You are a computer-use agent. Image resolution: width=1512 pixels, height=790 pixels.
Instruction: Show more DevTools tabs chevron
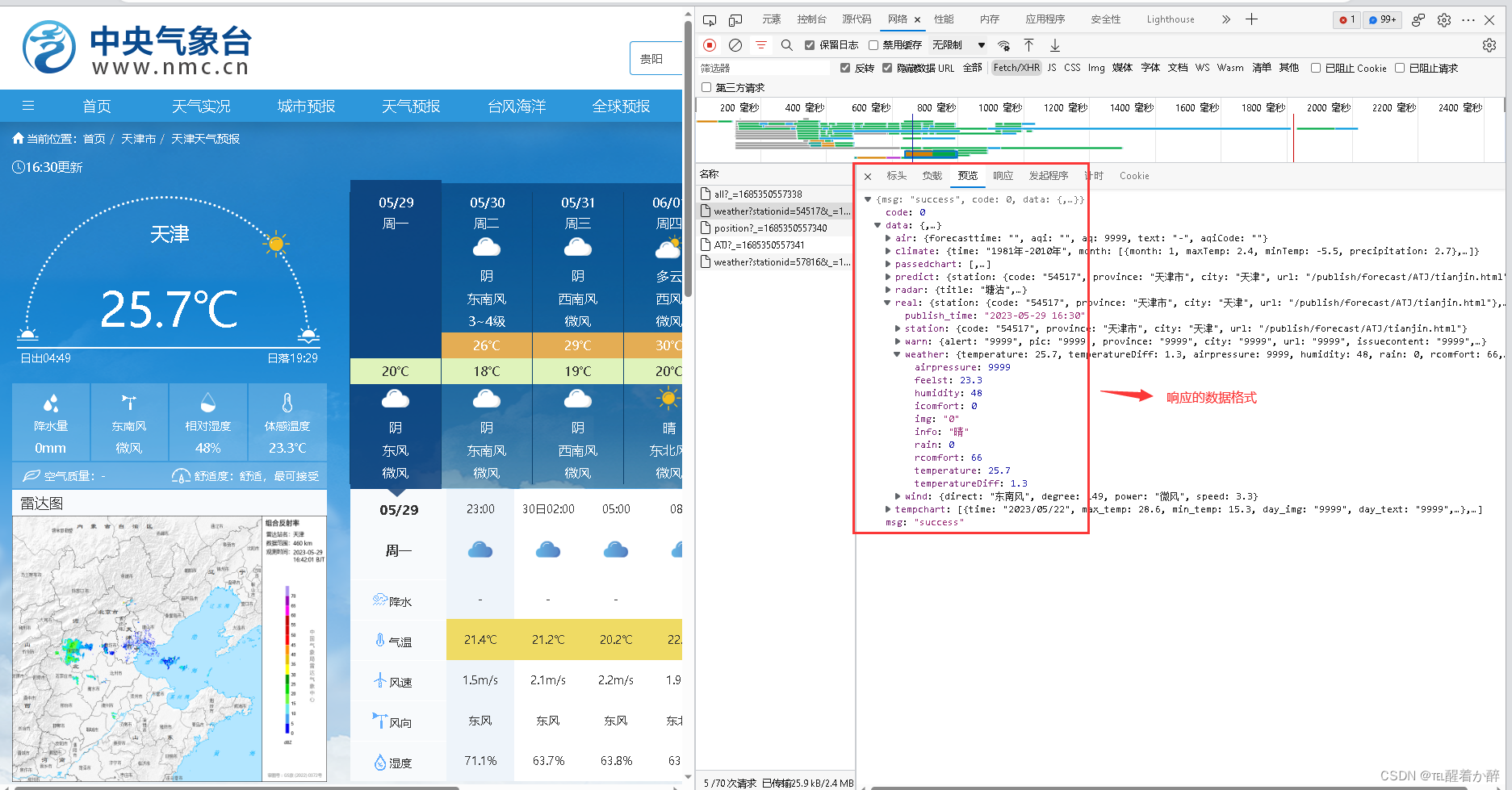[x=1226, y=19]
